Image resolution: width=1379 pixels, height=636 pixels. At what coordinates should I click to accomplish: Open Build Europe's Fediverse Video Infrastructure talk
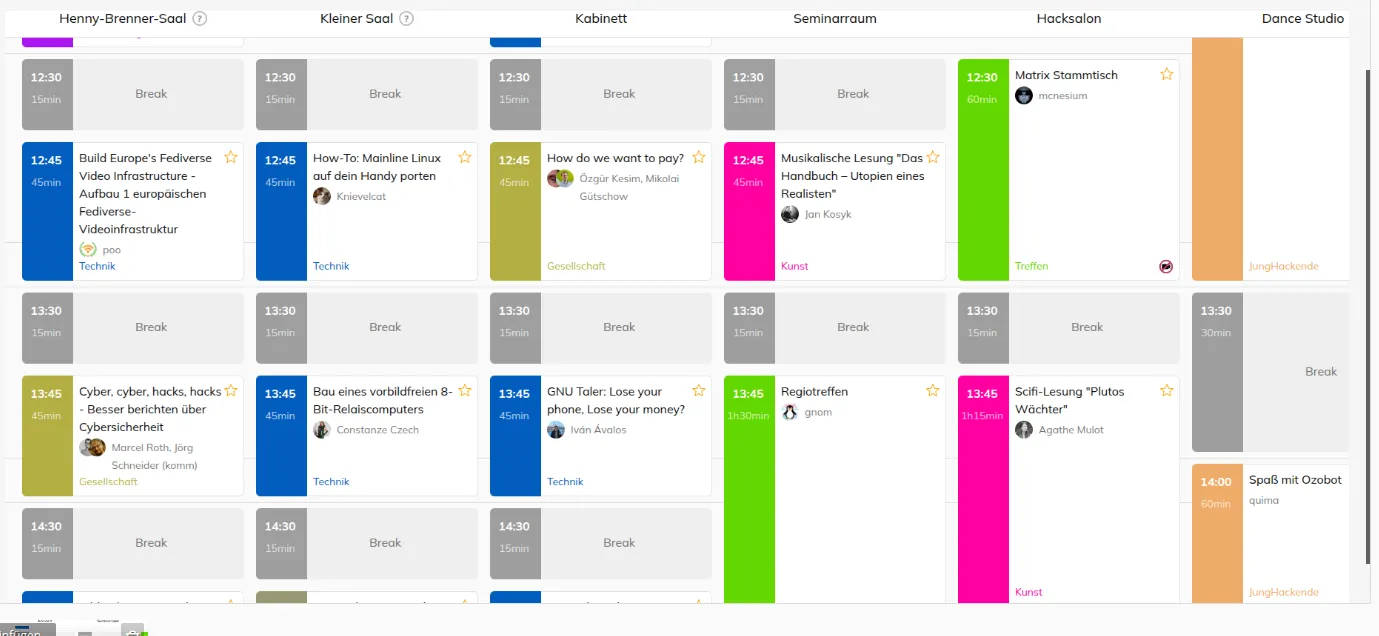(x=145, y=193)
